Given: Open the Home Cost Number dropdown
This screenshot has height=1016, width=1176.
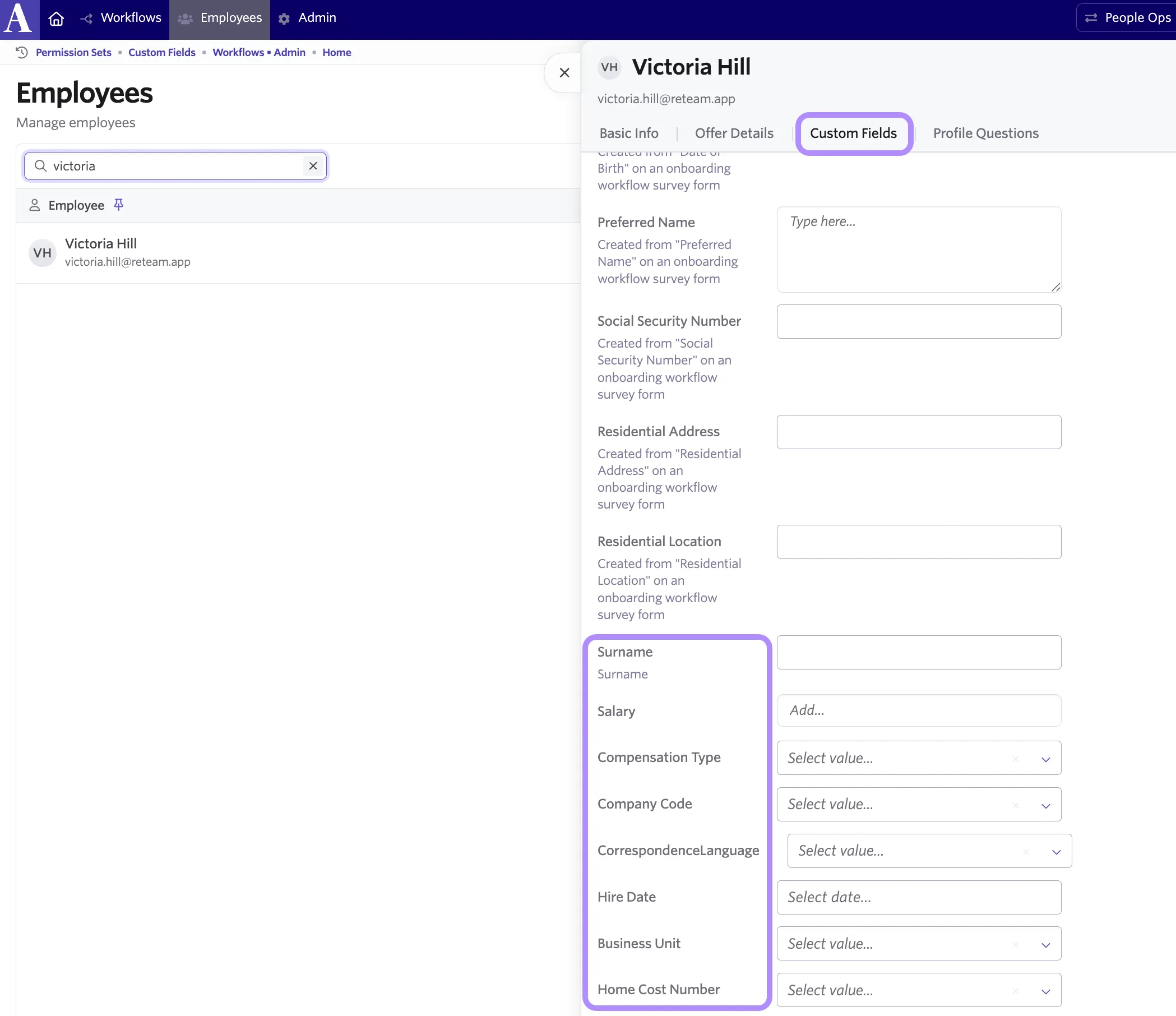Looking at the screenshot, I should pyautogui.click(x=919, y=990).
